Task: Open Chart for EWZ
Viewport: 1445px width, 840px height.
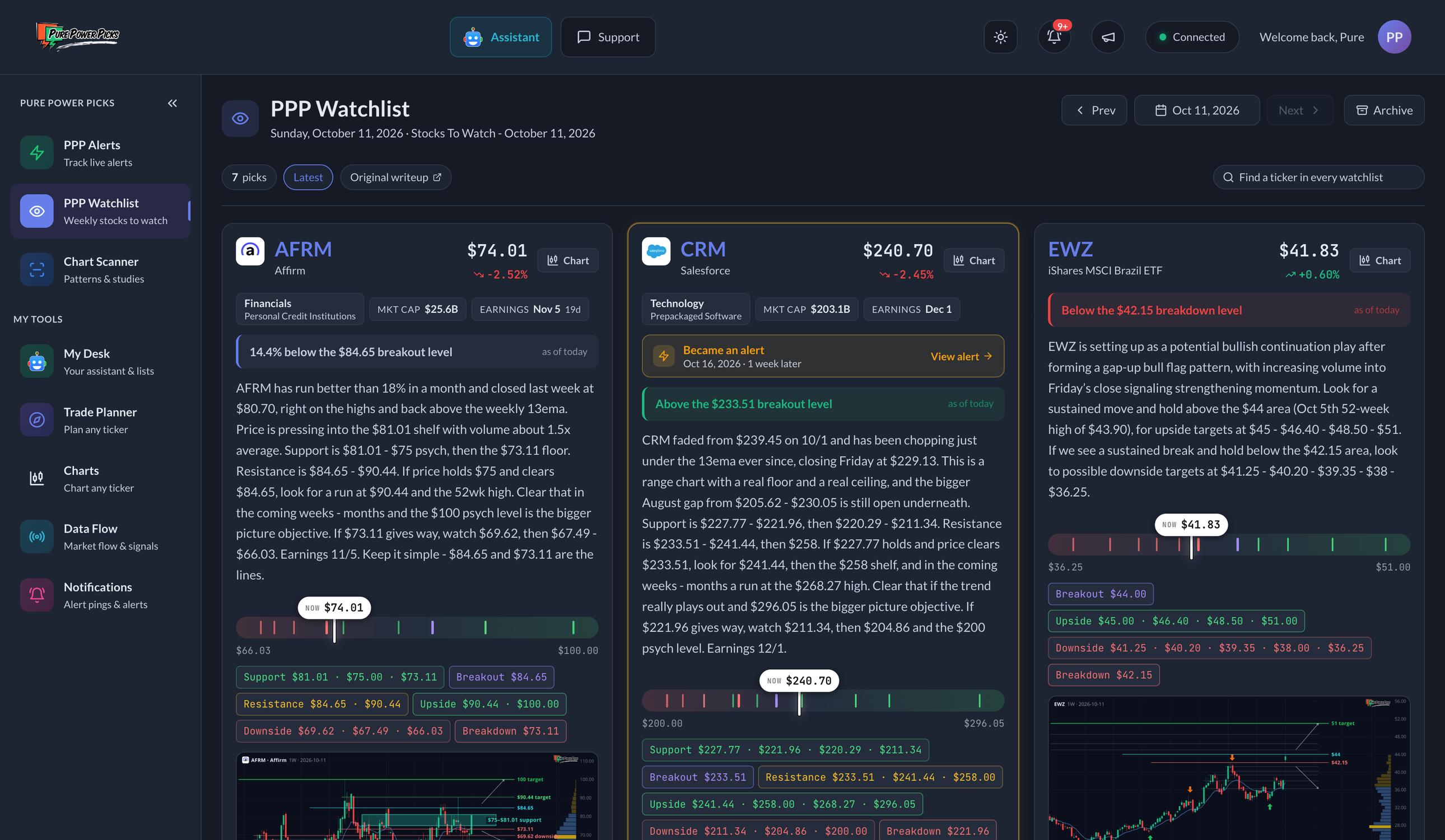Action: tap(1379, 260)
